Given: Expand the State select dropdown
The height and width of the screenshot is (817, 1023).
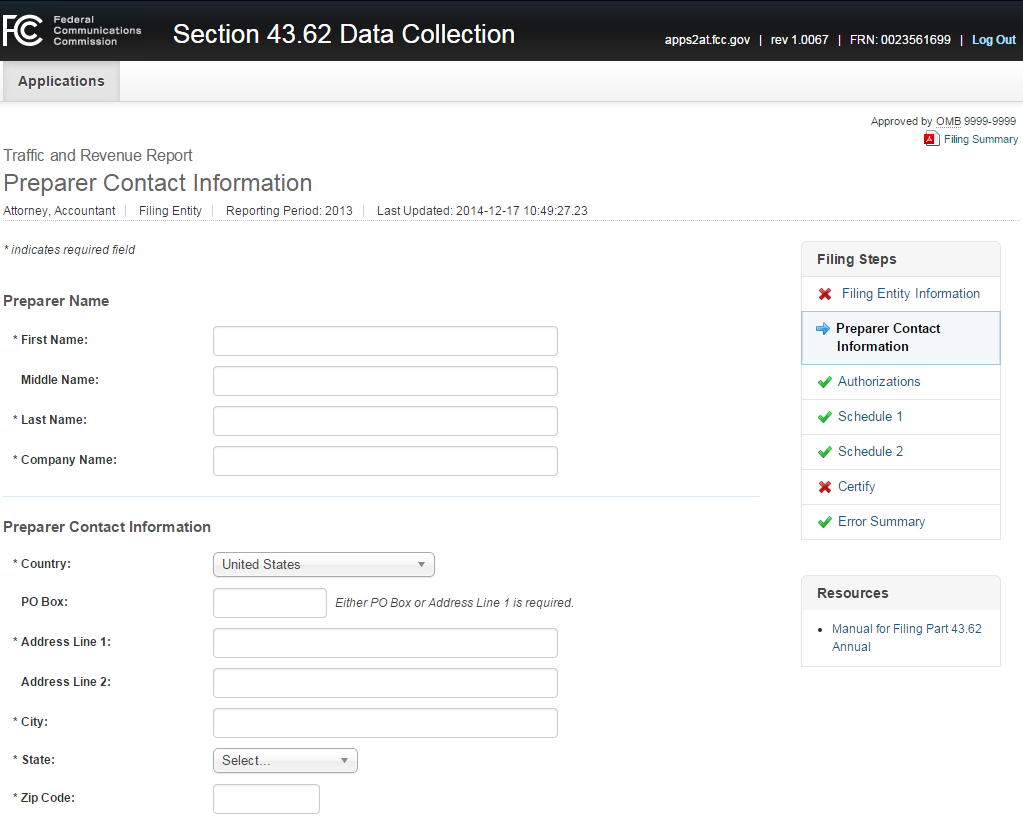Looking at the screenshot, I should (285, 761).
